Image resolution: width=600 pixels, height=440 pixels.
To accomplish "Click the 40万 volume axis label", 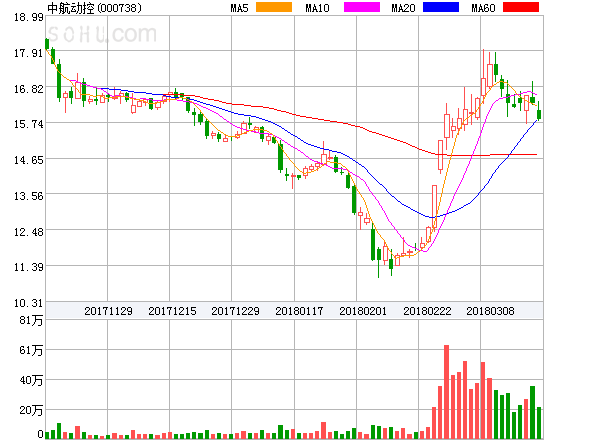I will click(31, 380).
